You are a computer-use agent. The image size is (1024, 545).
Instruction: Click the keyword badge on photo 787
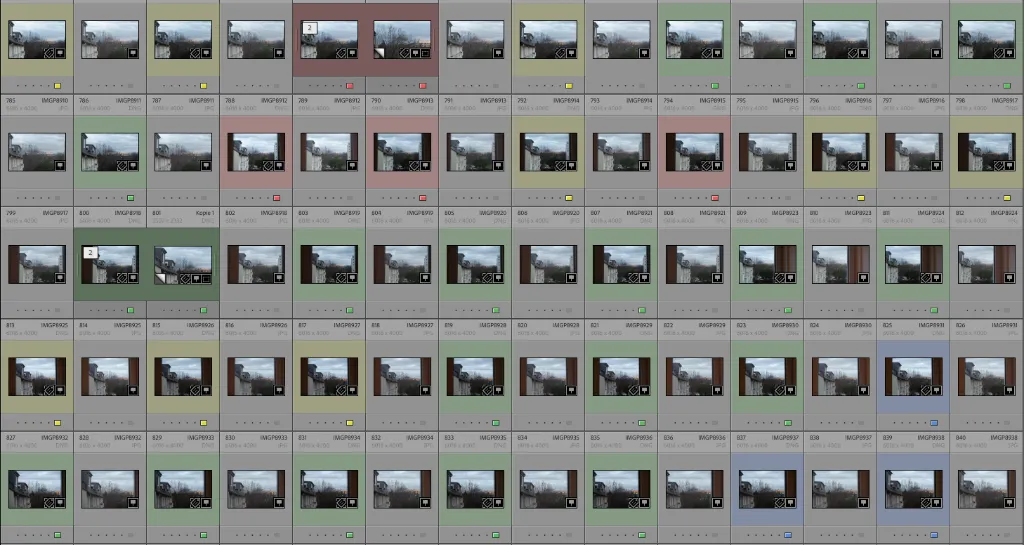click(x=206, y=166)
